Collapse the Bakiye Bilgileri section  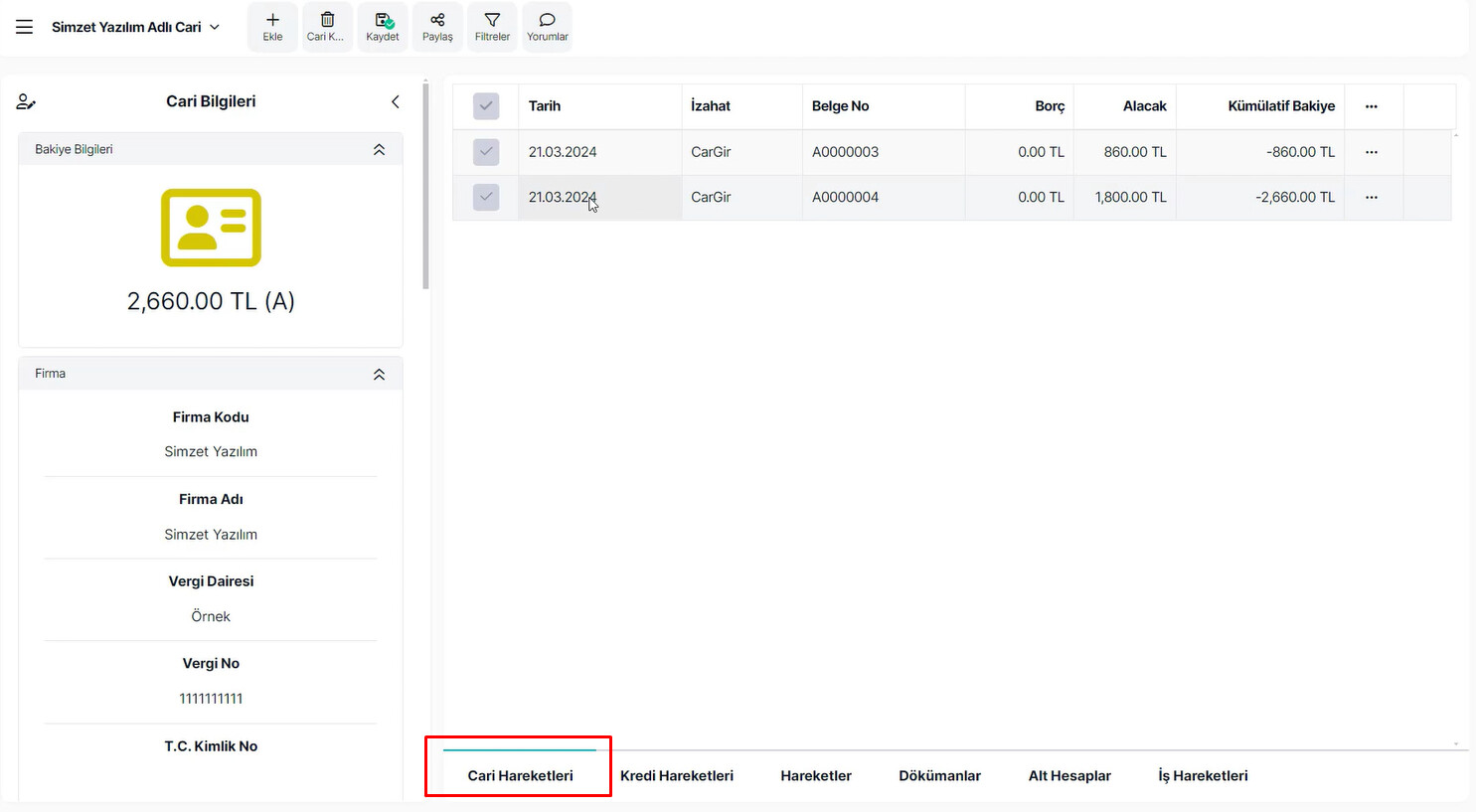coord(379,149)
